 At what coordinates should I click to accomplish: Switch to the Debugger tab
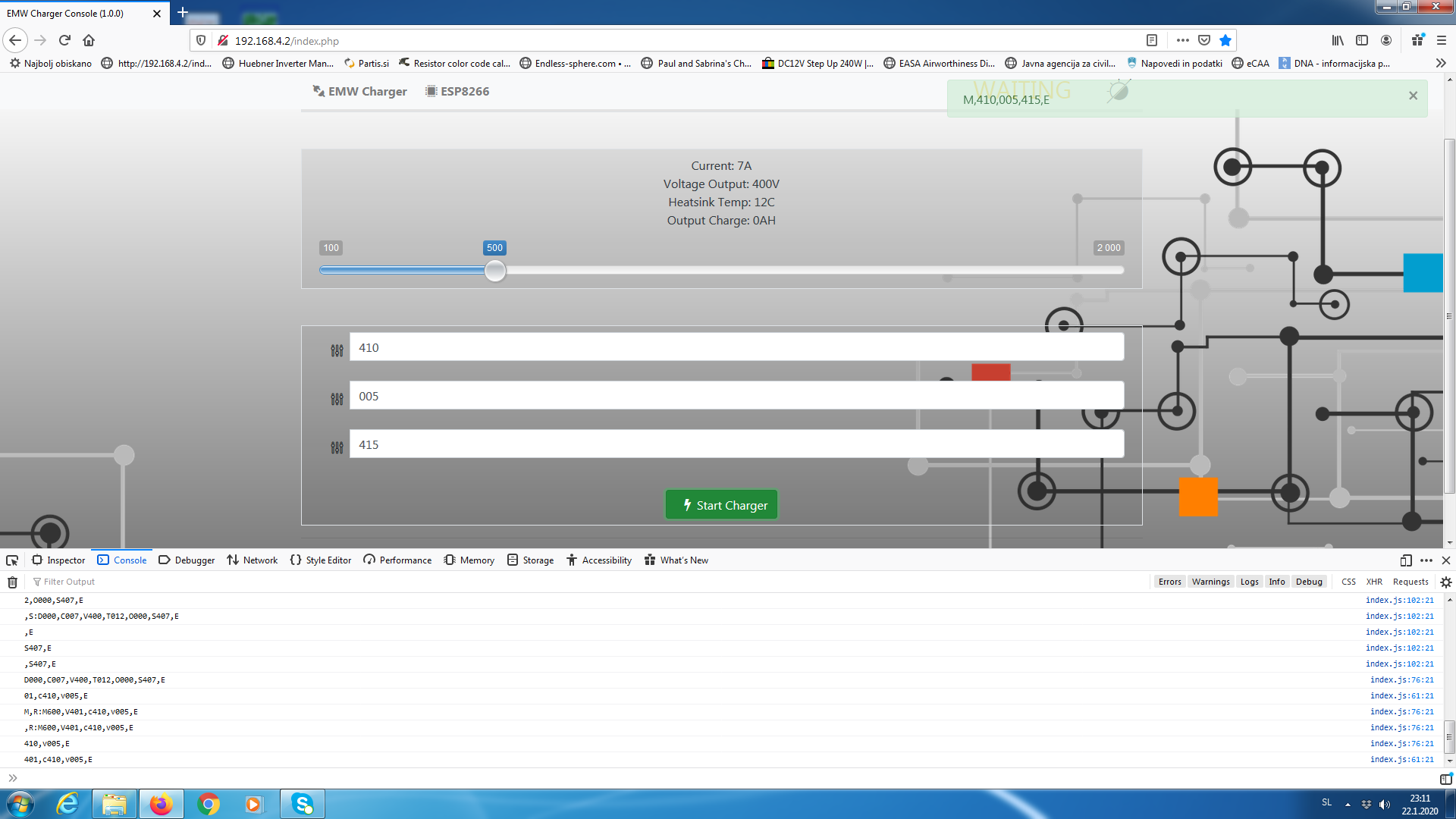point(187,560)
